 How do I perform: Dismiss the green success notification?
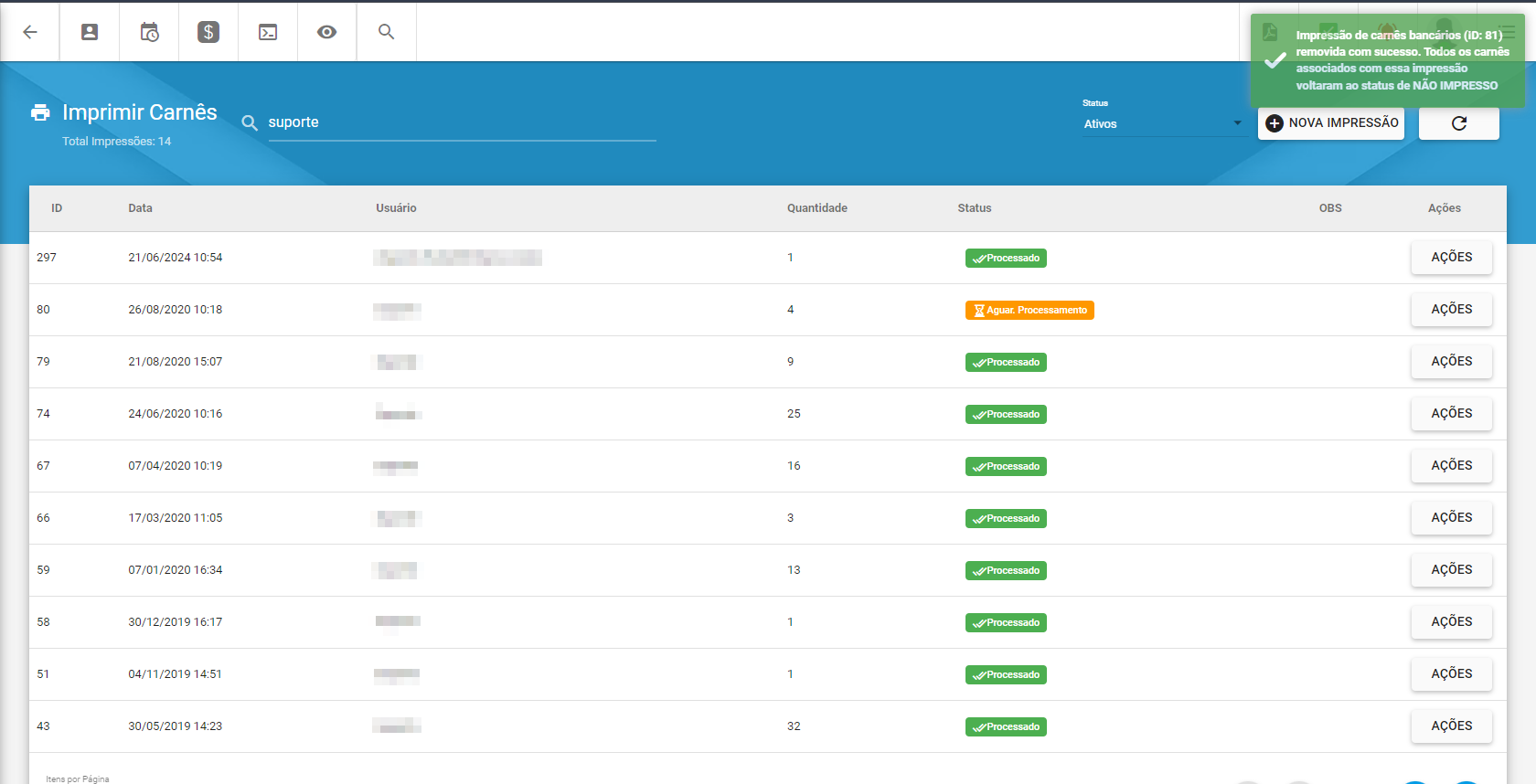click(1387, 60)
